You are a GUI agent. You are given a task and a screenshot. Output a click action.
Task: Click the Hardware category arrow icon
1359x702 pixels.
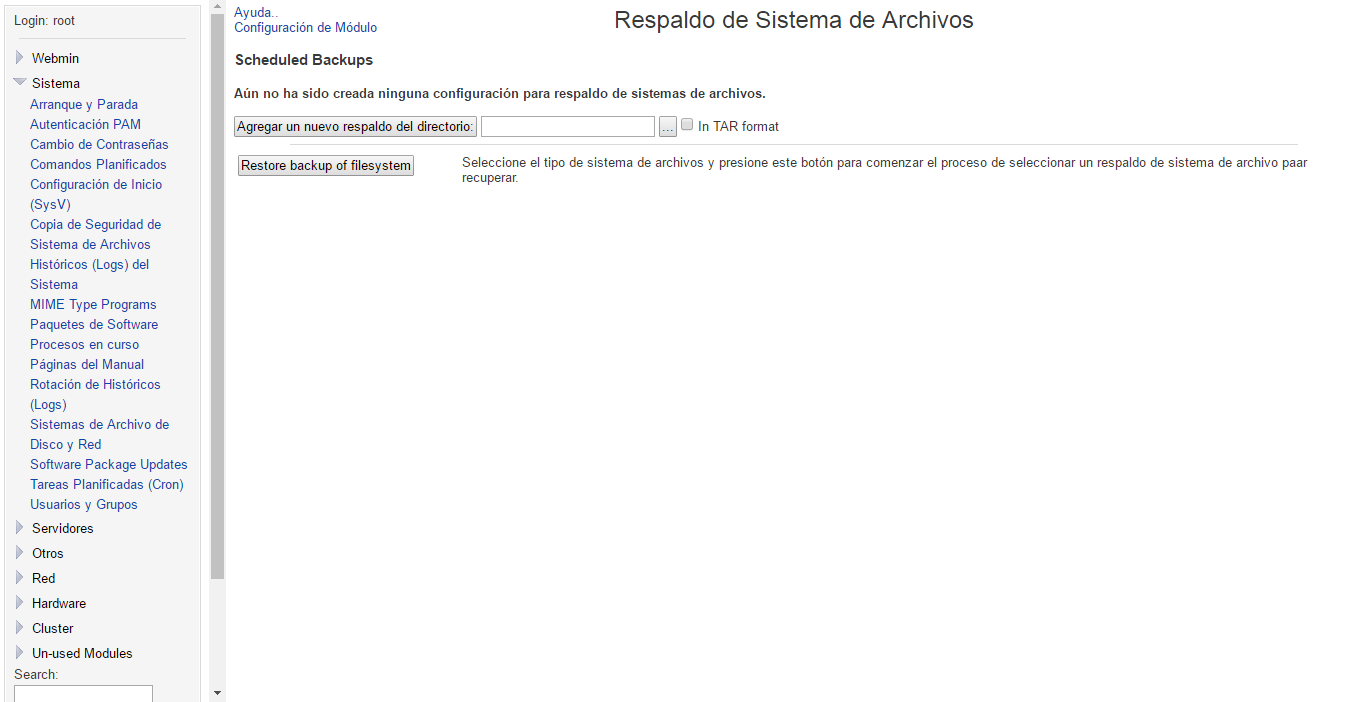pos(19,603)
